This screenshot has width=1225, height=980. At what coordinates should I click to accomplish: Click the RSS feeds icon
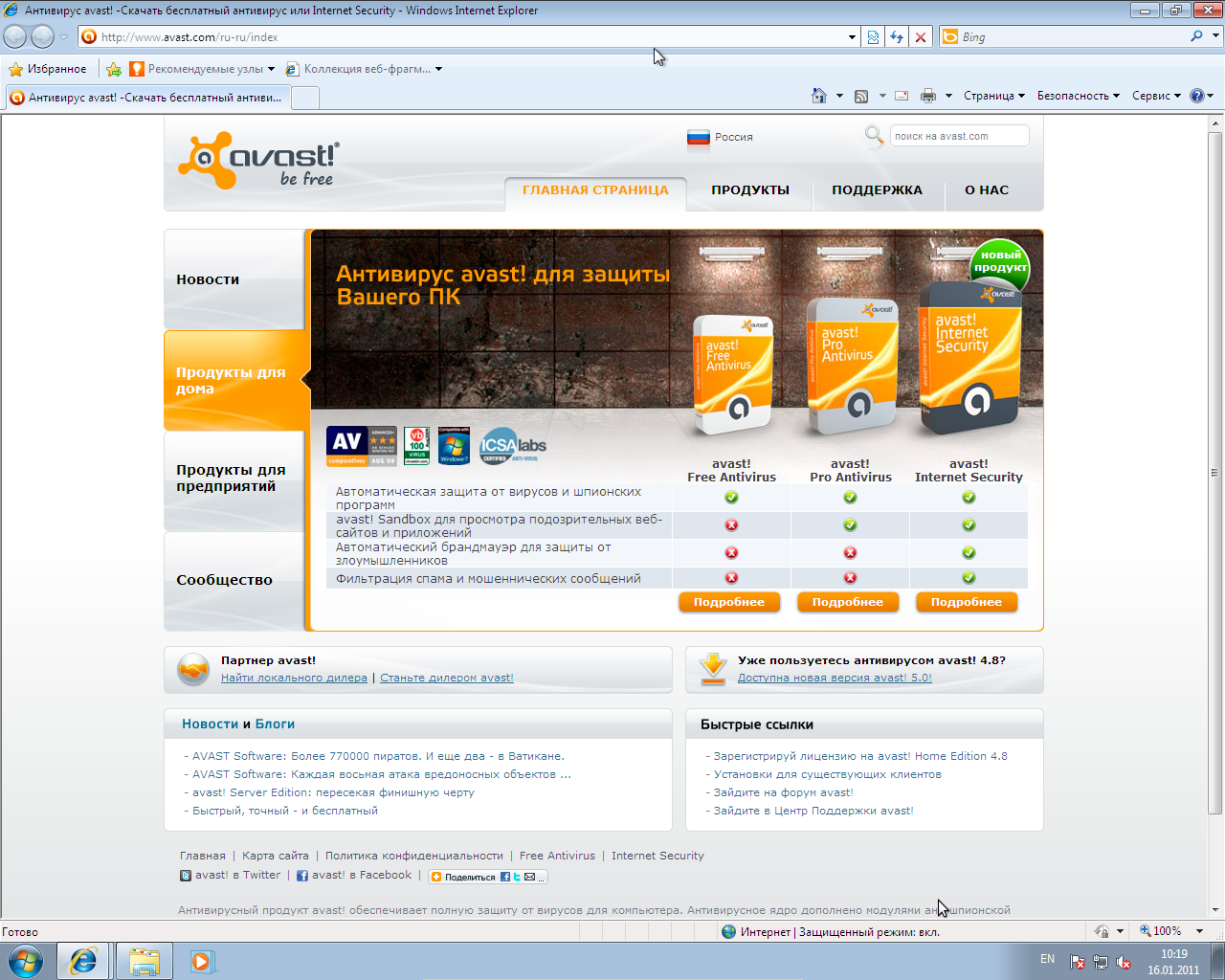861,96
